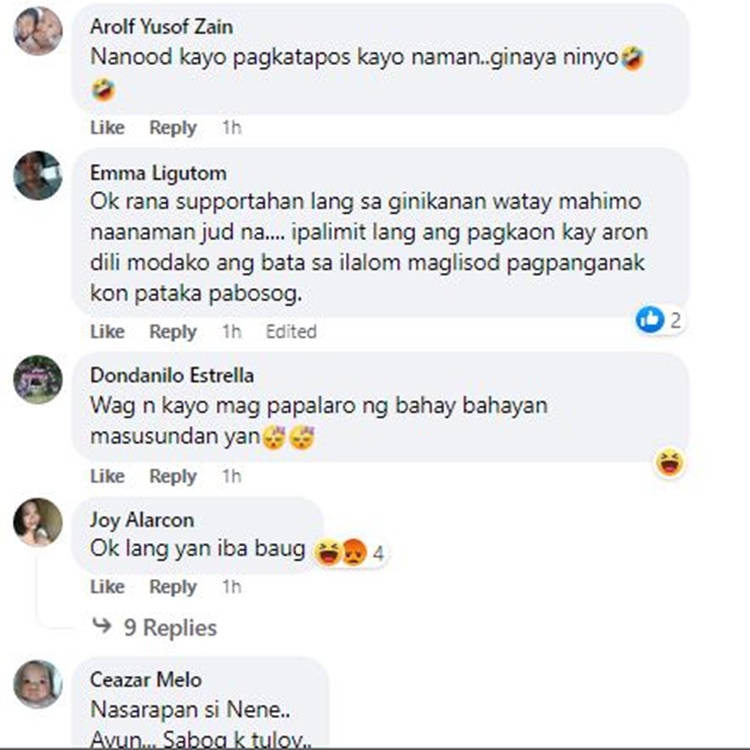750x750 pixels.
Task: Open the Ceazar Melo name link
Action: [145, 679]
